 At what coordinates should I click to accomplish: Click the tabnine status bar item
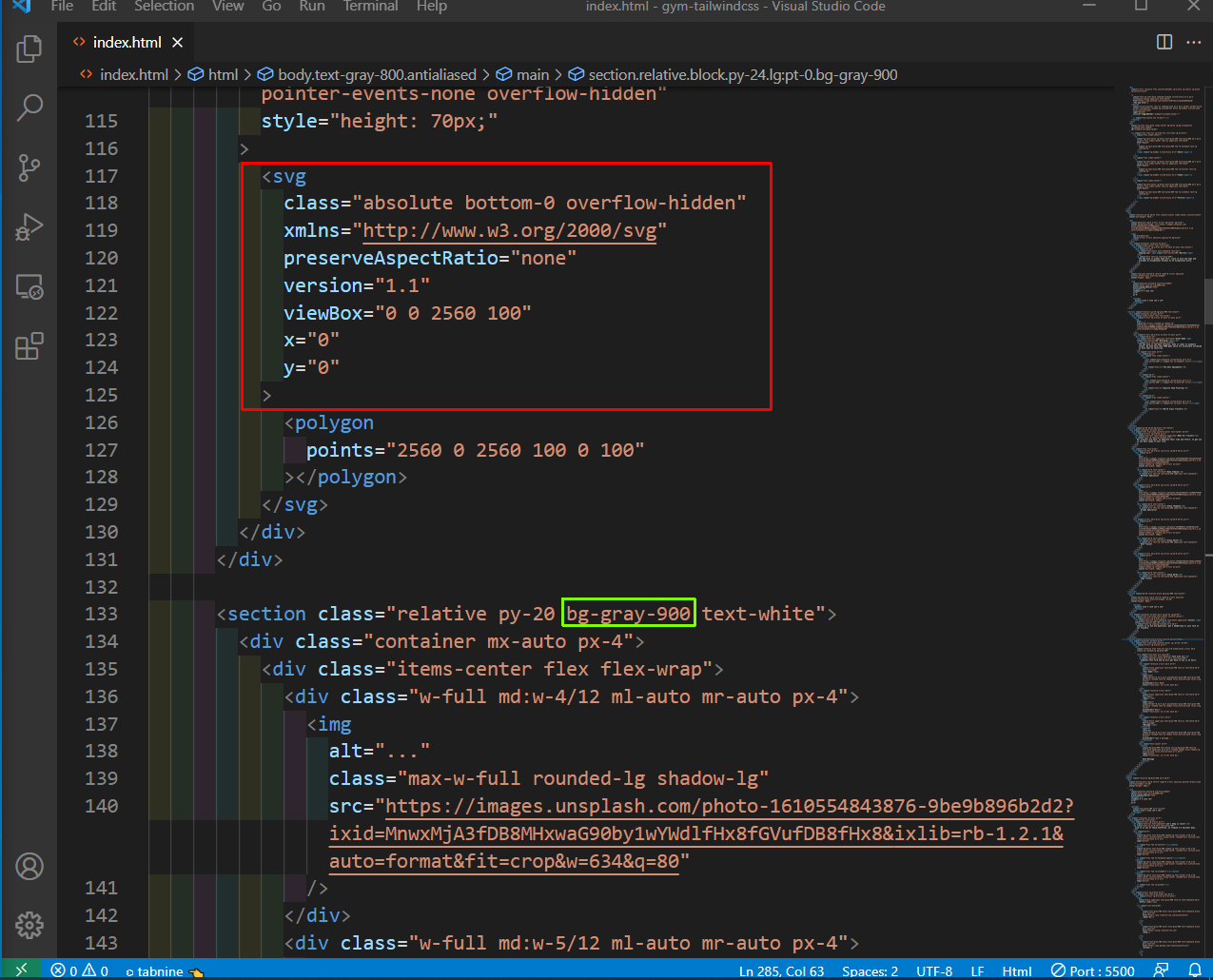pos(164,971)
